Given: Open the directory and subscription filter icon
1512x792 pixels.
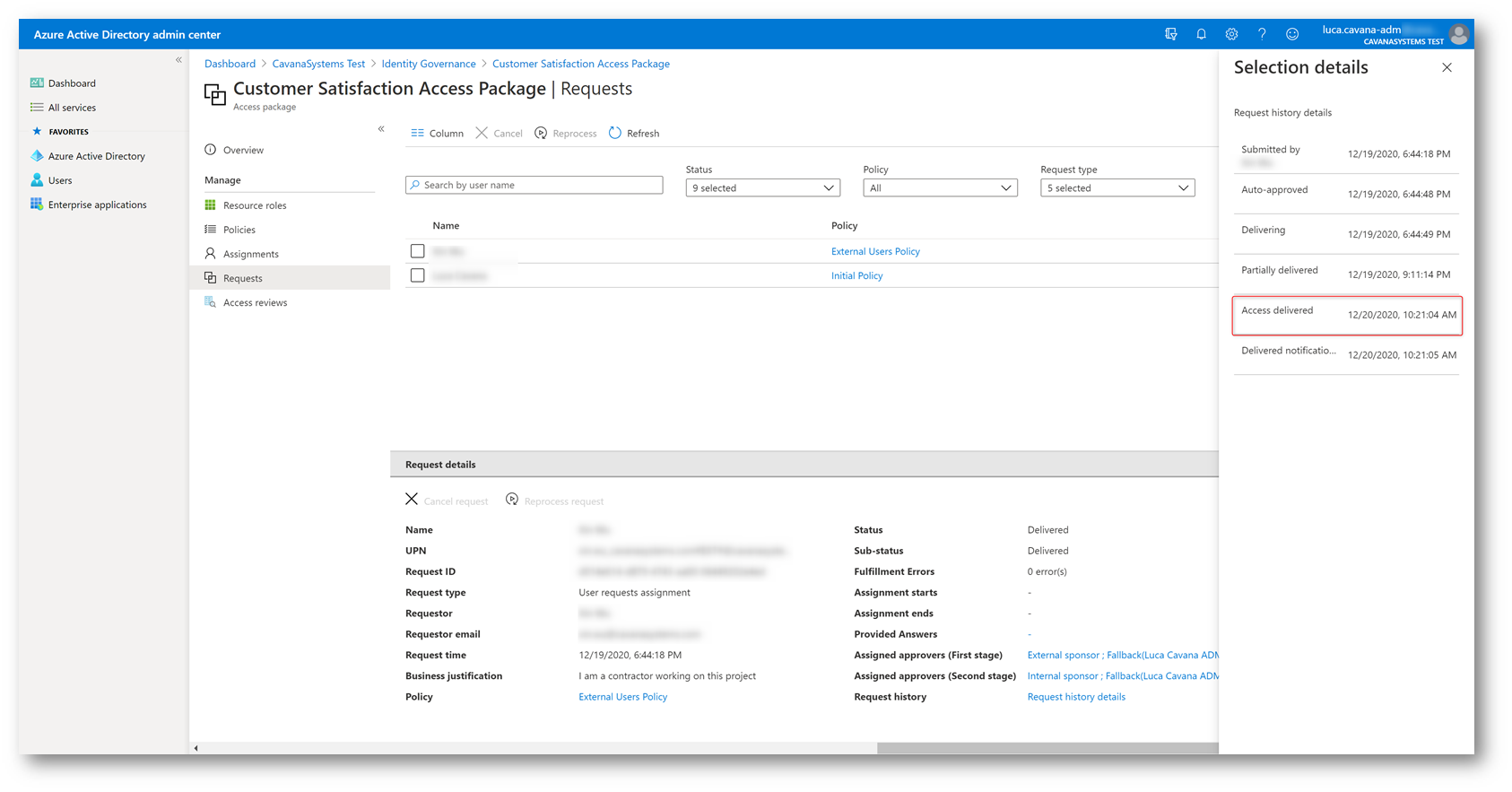Looking at the screenshot, I should click(1170, 34).
